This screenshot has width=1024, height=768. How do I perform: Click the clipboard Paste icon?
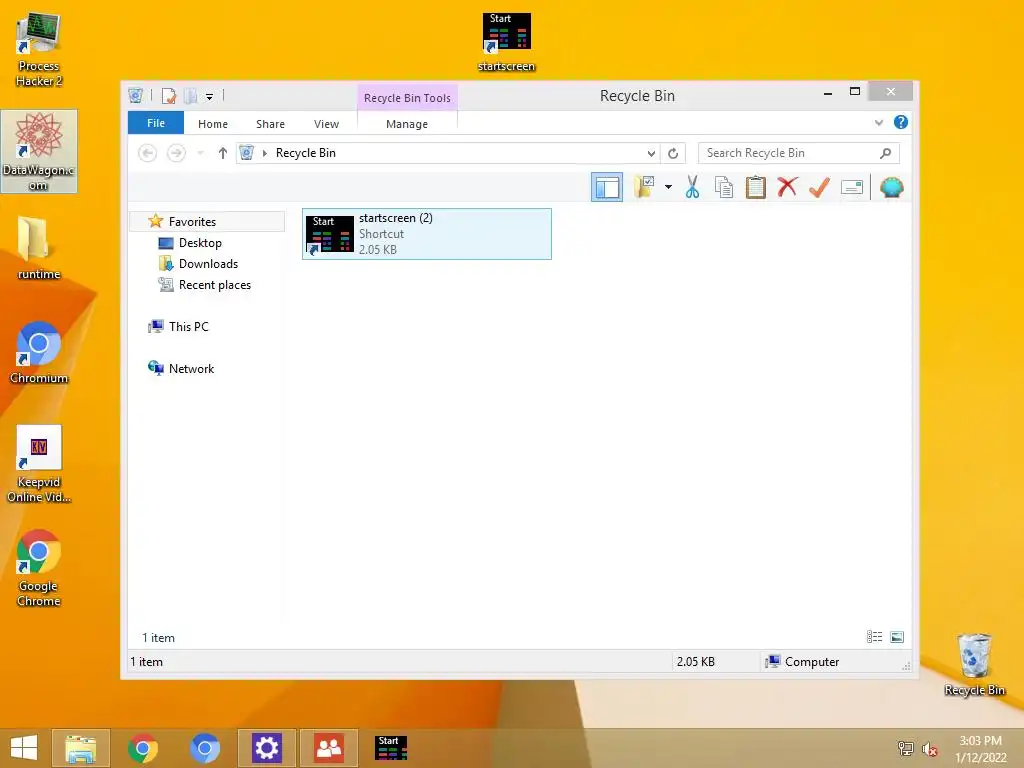click(756, 187)
